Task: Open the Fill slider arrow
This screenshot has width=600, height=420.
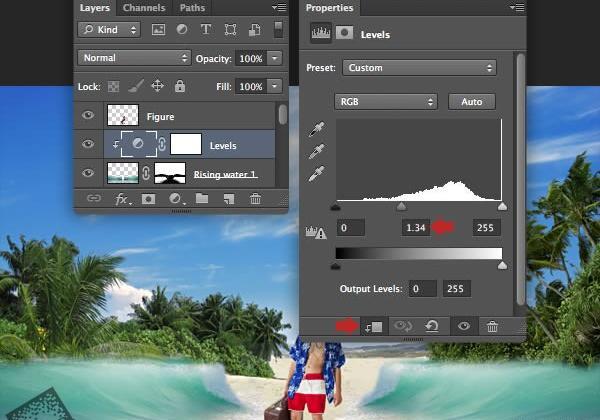Action: [274, 86]
